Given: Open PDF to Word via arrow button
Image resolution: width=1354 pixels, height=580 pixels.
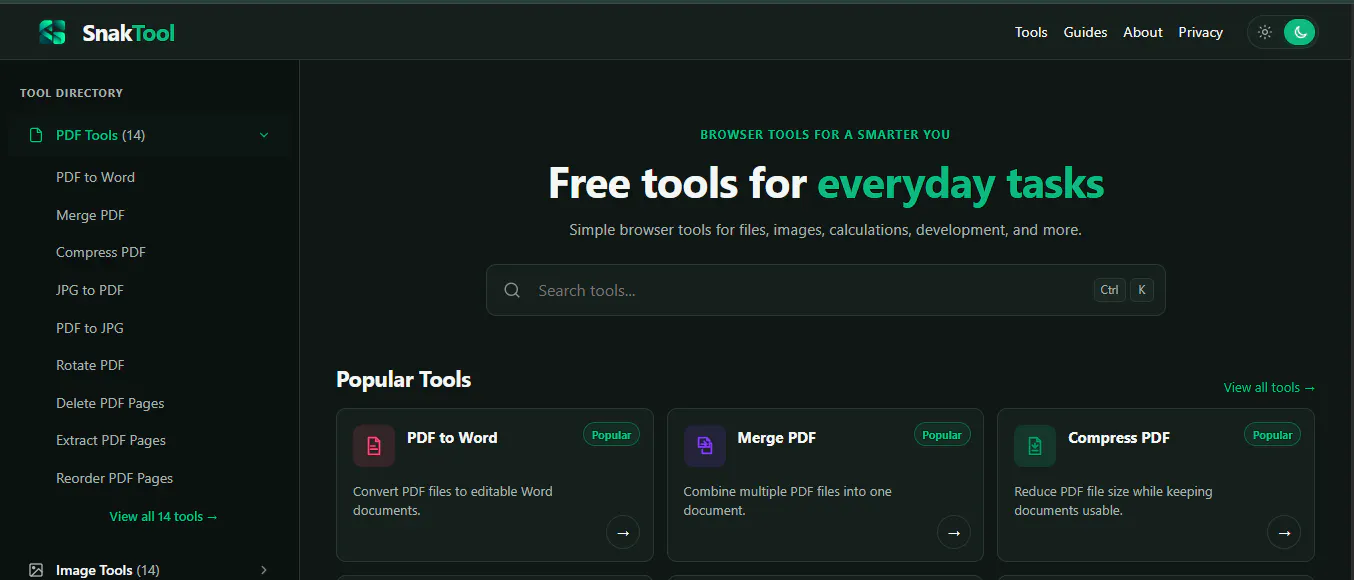Looking at the screenshot, I should click(623, 532).
